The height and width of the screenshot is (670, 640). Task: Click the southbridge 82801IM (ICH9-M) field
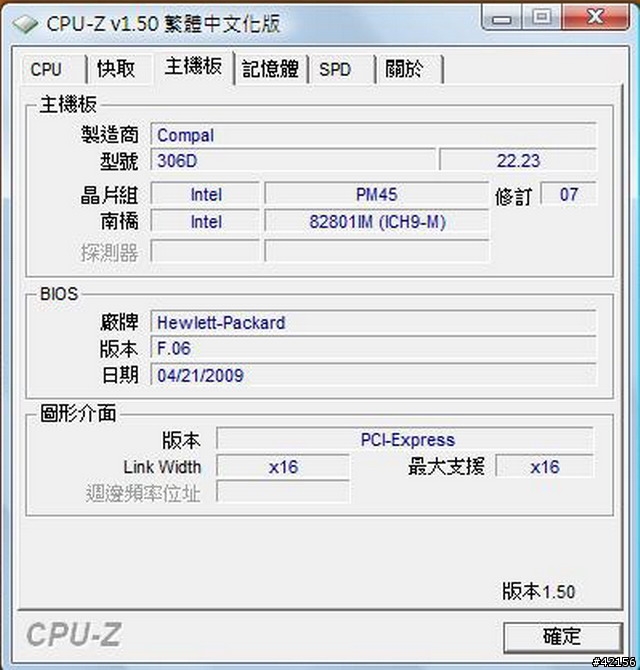(x=376, y=221)
